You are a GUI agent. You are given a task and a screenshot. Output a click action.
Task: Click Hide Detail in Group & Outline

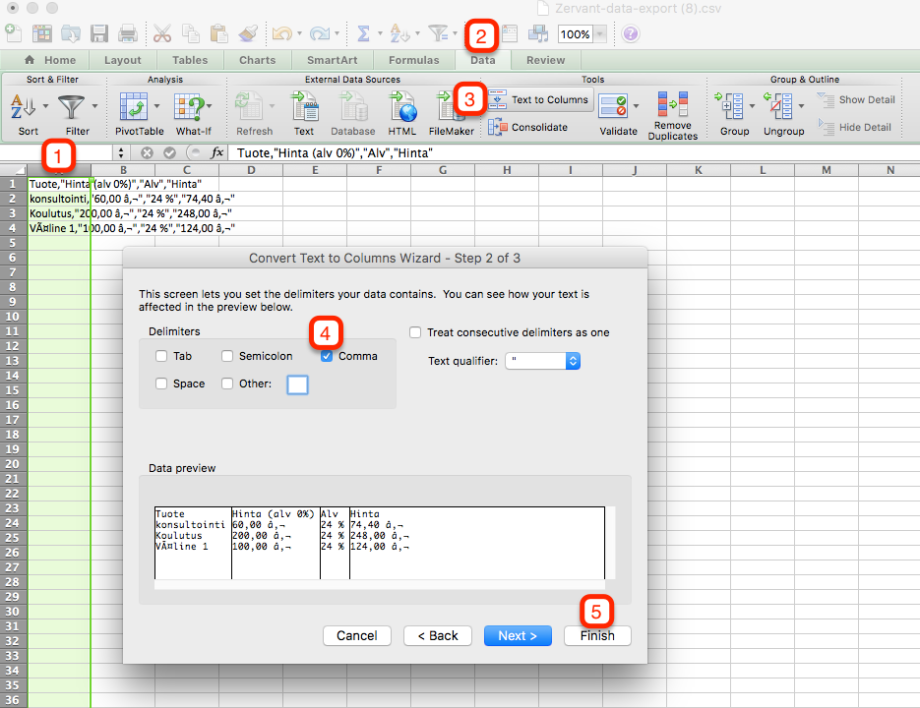point(855,127)
